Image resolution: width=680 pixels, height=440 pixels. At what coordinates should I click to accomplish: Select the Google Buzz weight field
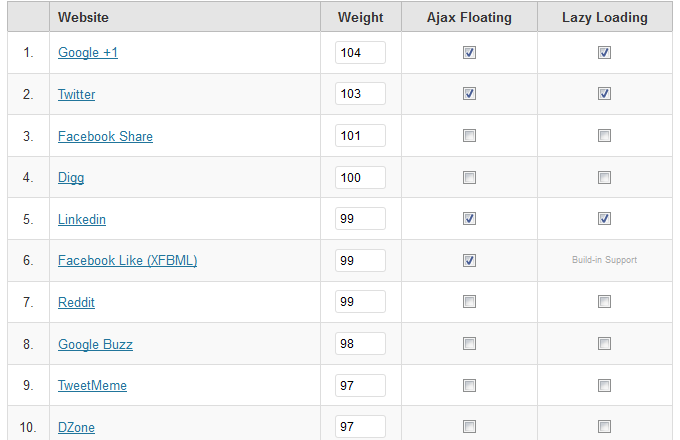[360, 343]
